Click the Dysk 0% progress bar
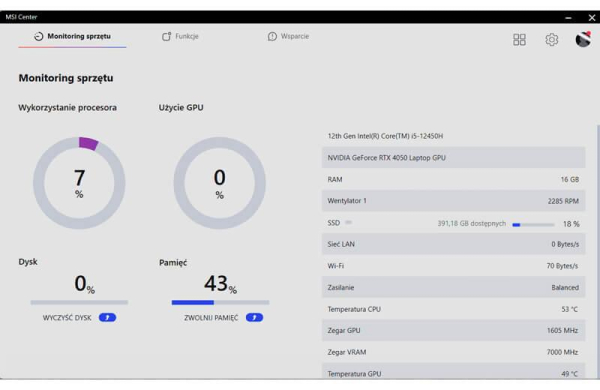Screen dimensions: 600x390 tap(79, 302)
